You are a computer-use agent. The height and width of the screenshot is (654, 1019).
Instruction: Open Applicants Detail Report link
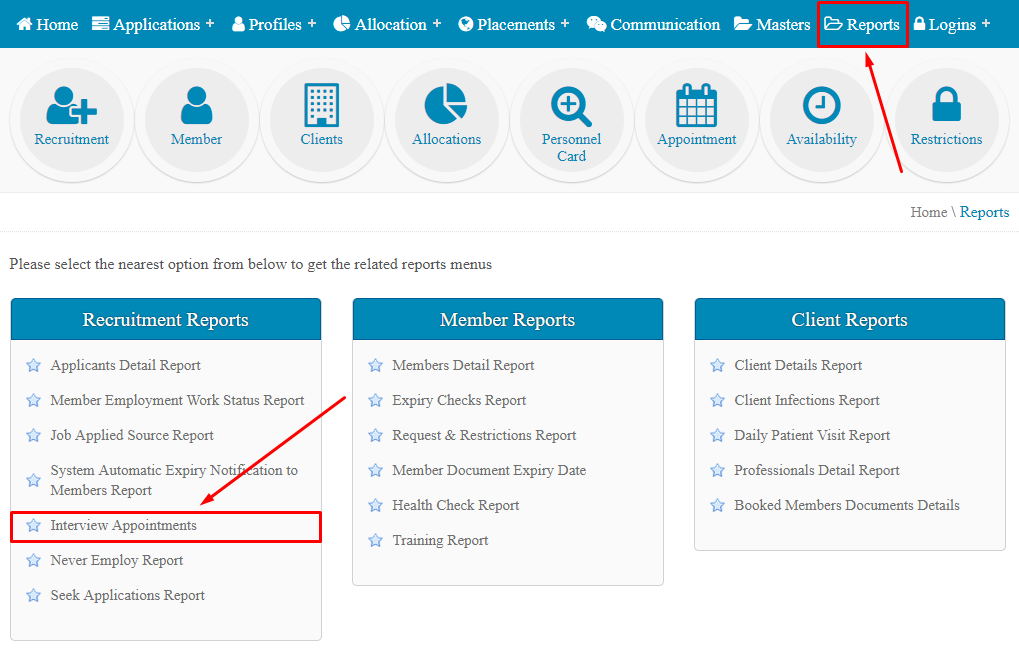click(125, 365)
